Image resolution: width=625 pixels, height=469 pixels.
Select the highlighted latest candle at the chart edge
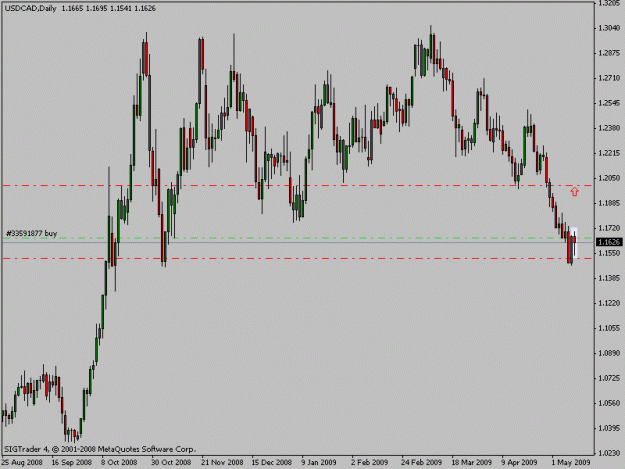574,242
